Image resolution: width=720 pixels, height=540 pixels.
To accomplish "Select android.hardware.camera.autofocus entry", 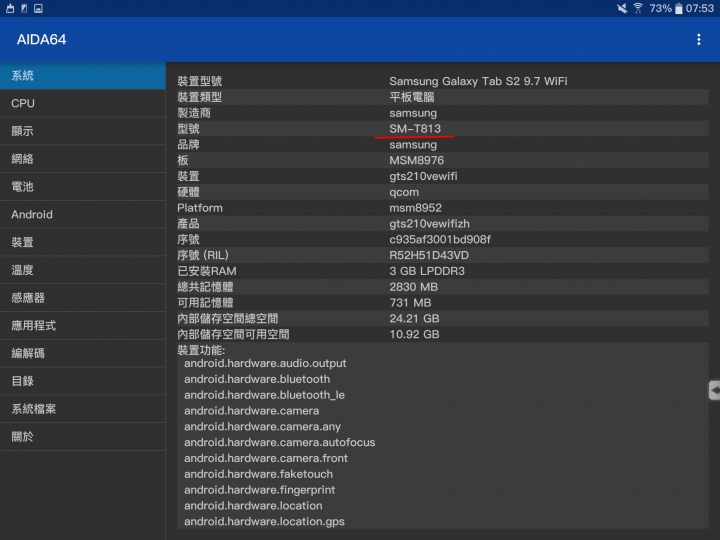I will pyautogui.click(x=280, y=442).
